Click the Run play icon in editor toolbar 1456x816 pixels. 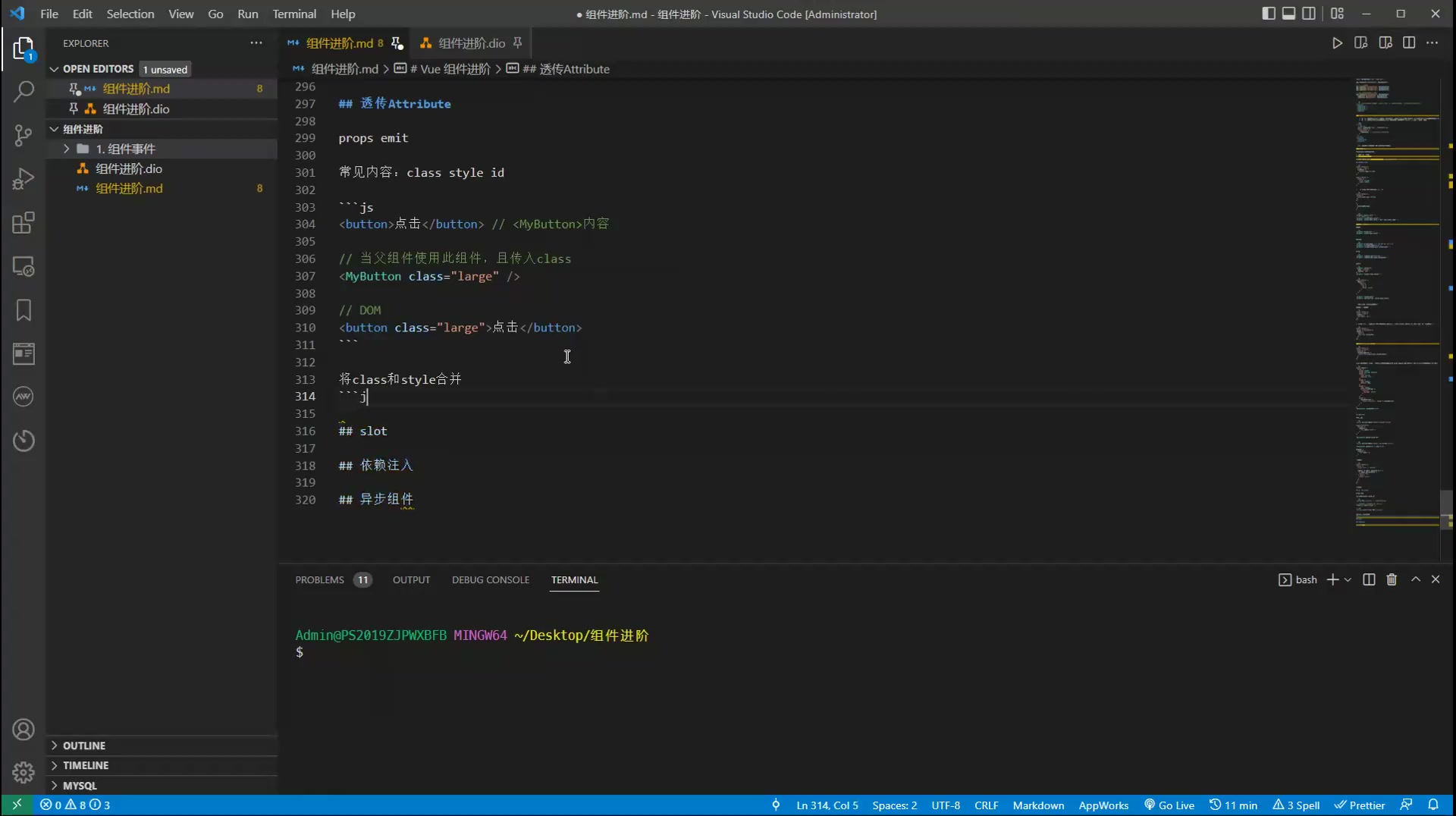(x=1337, y=43)
